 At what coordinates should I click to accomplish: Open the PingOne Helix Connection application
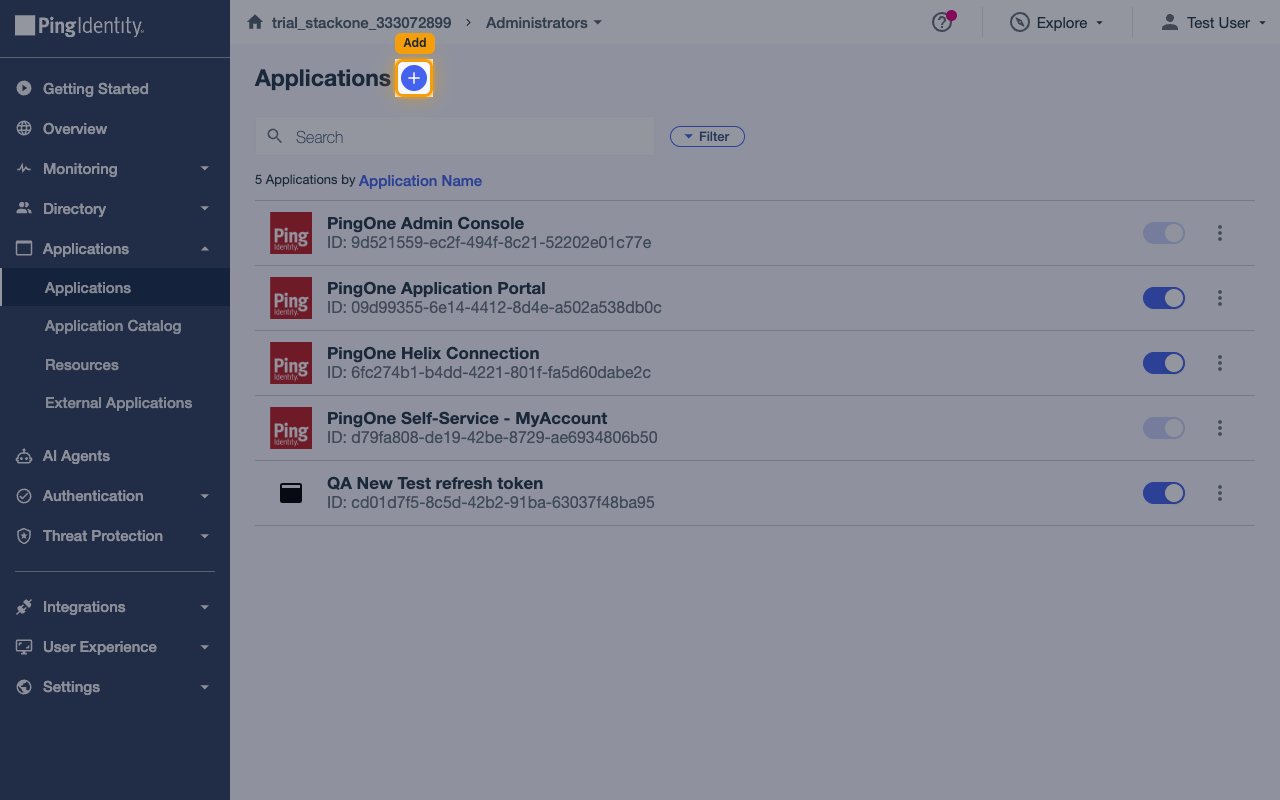[433, 353]
